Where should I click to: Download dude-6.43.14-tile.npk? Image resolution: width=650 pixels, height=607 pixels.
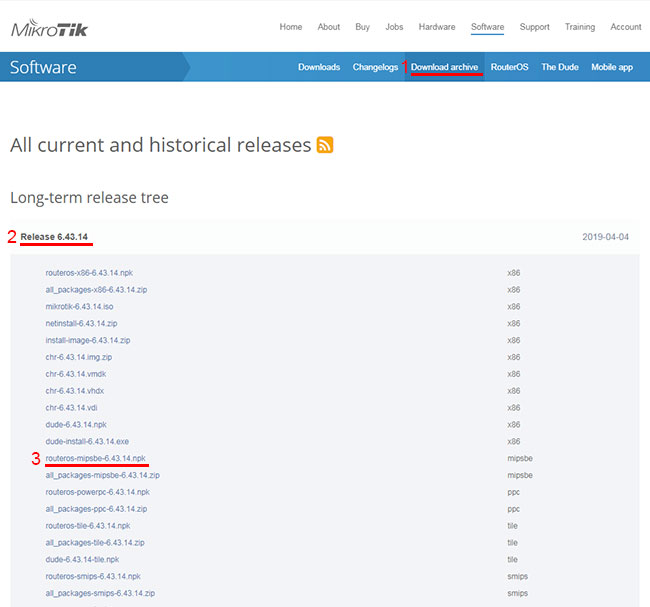(x=82, y=560)
